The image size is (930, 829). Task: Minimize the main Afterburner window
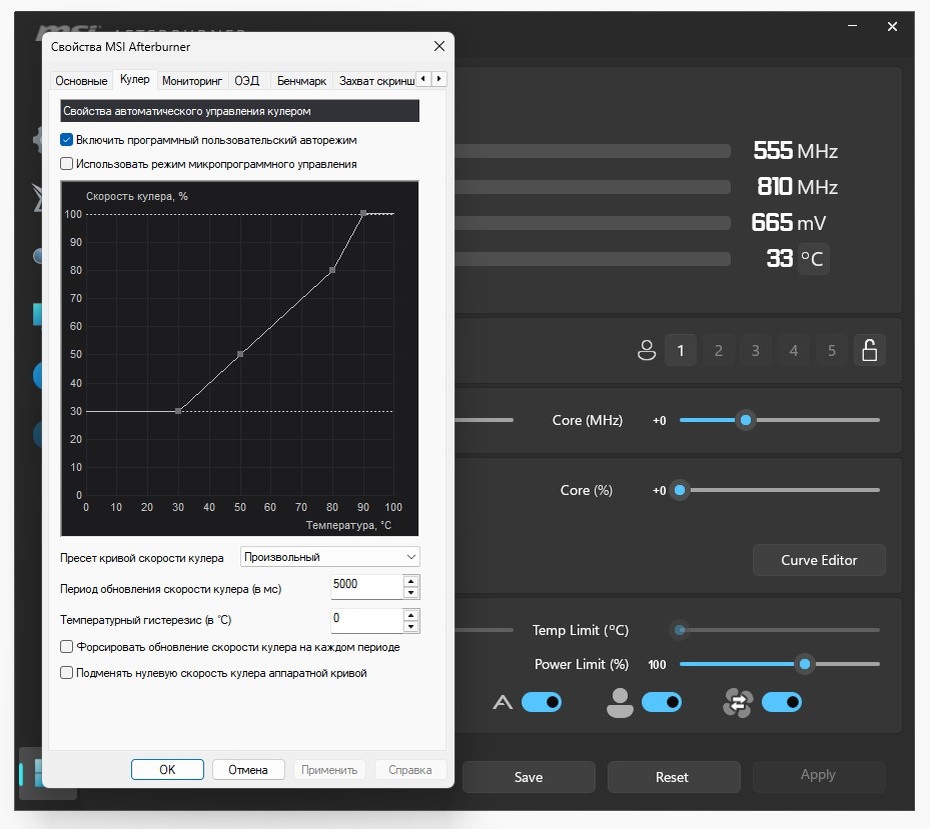(x=852, y=27)
